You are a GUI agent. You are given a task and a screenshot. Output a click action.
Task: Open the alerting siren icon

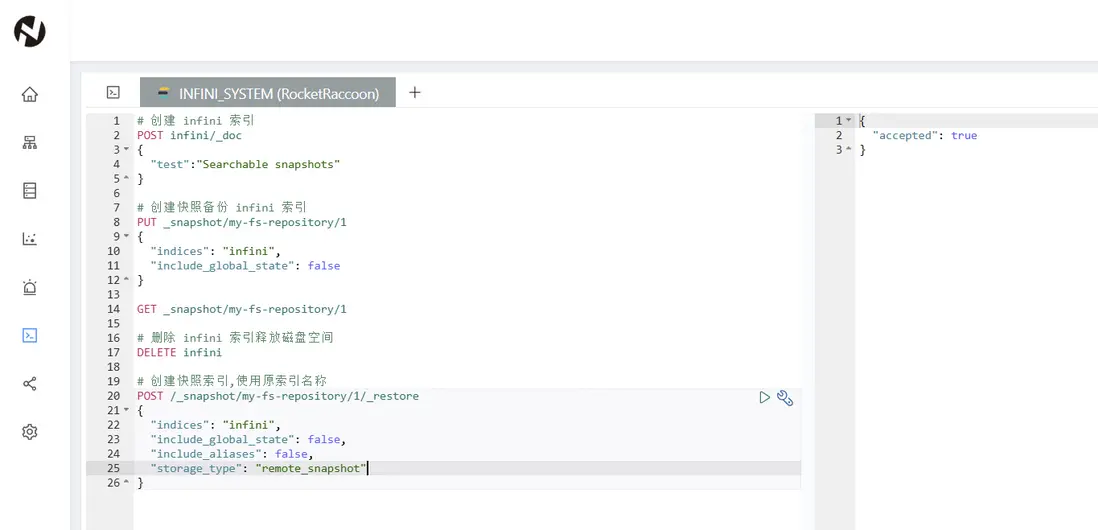click(30, 288)
